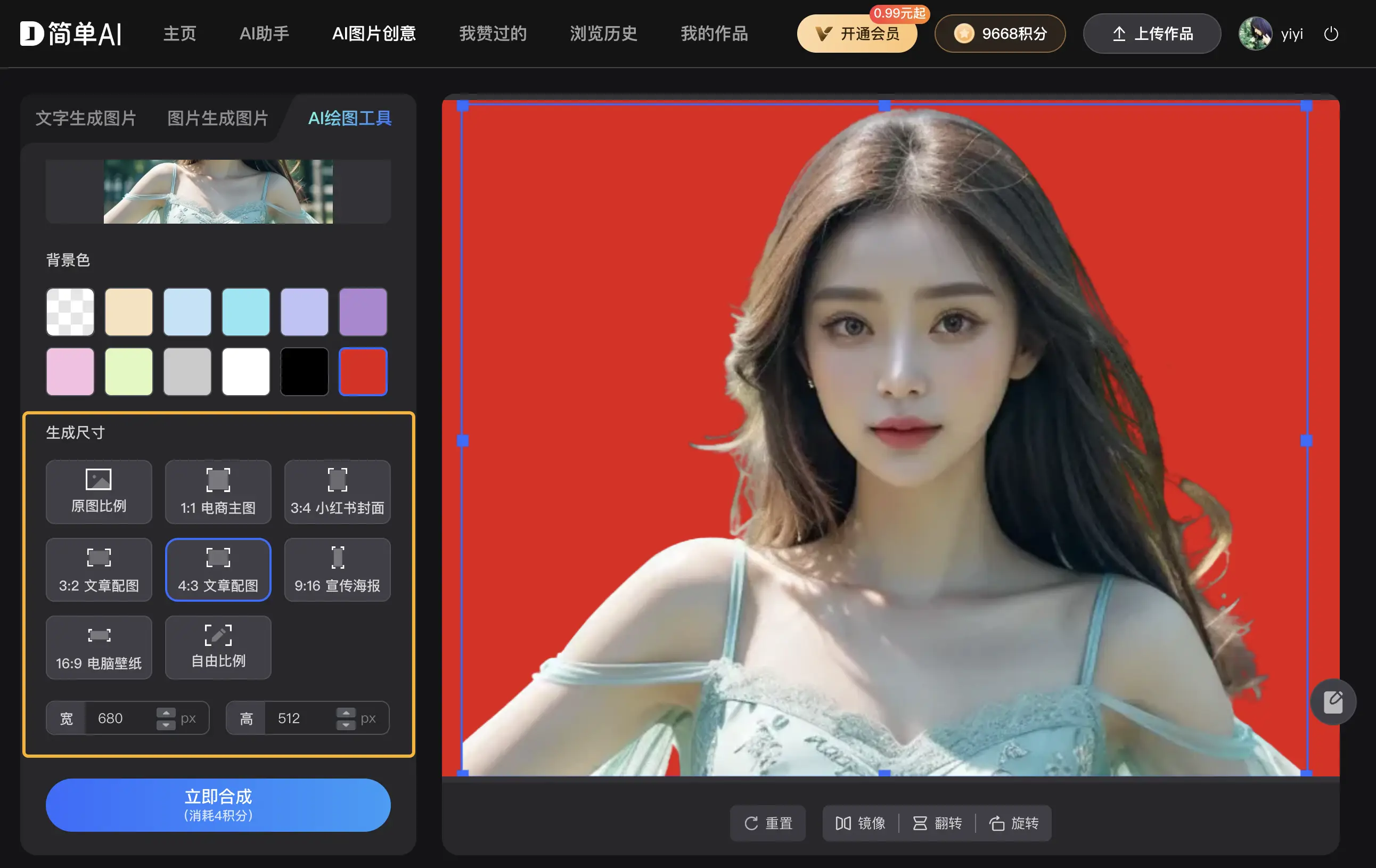
Task: Choose the red background color swatch
Action: coord(363,371)
